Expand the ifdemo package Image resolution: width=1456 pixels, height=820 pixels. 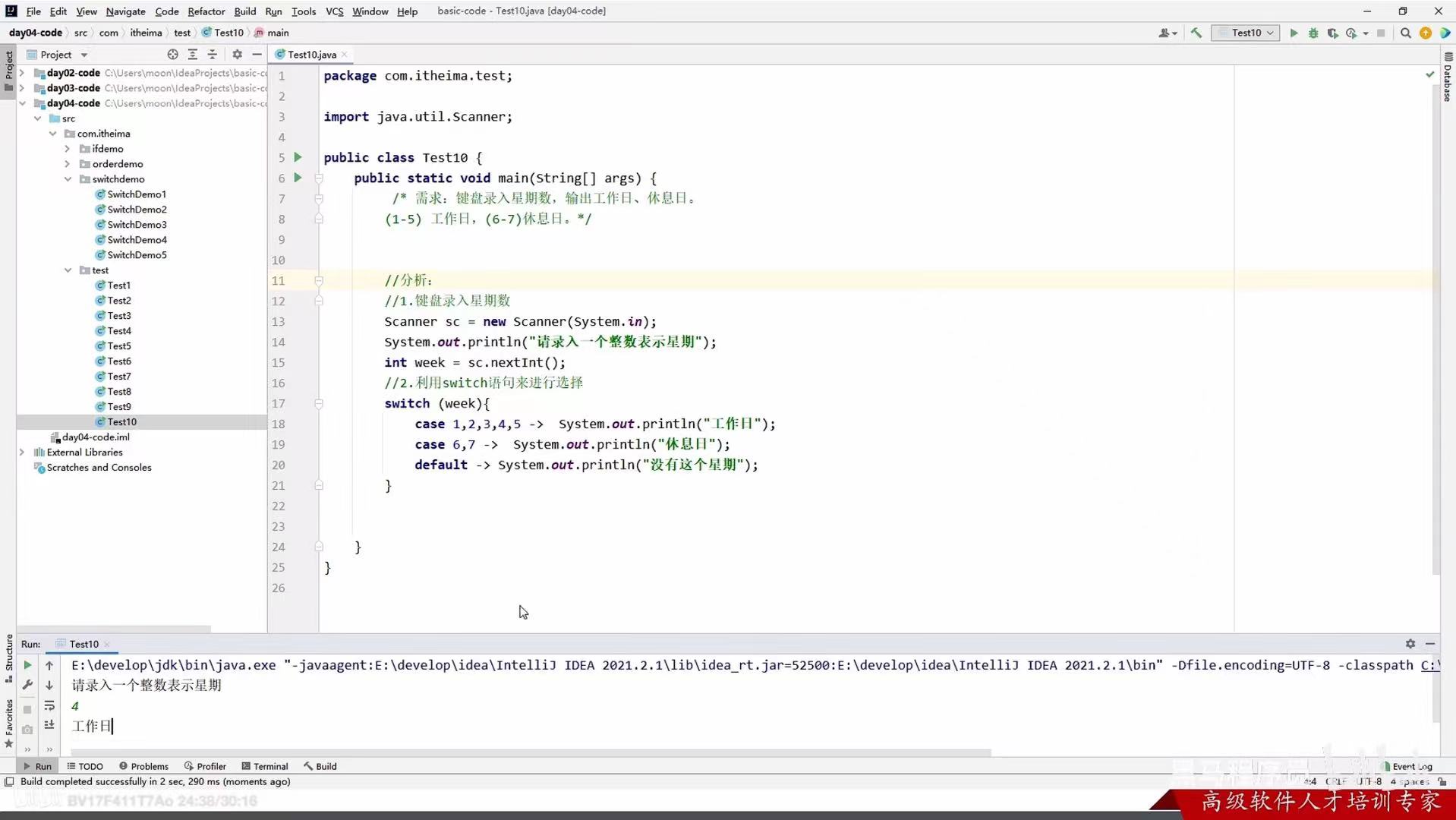point(68,148)
